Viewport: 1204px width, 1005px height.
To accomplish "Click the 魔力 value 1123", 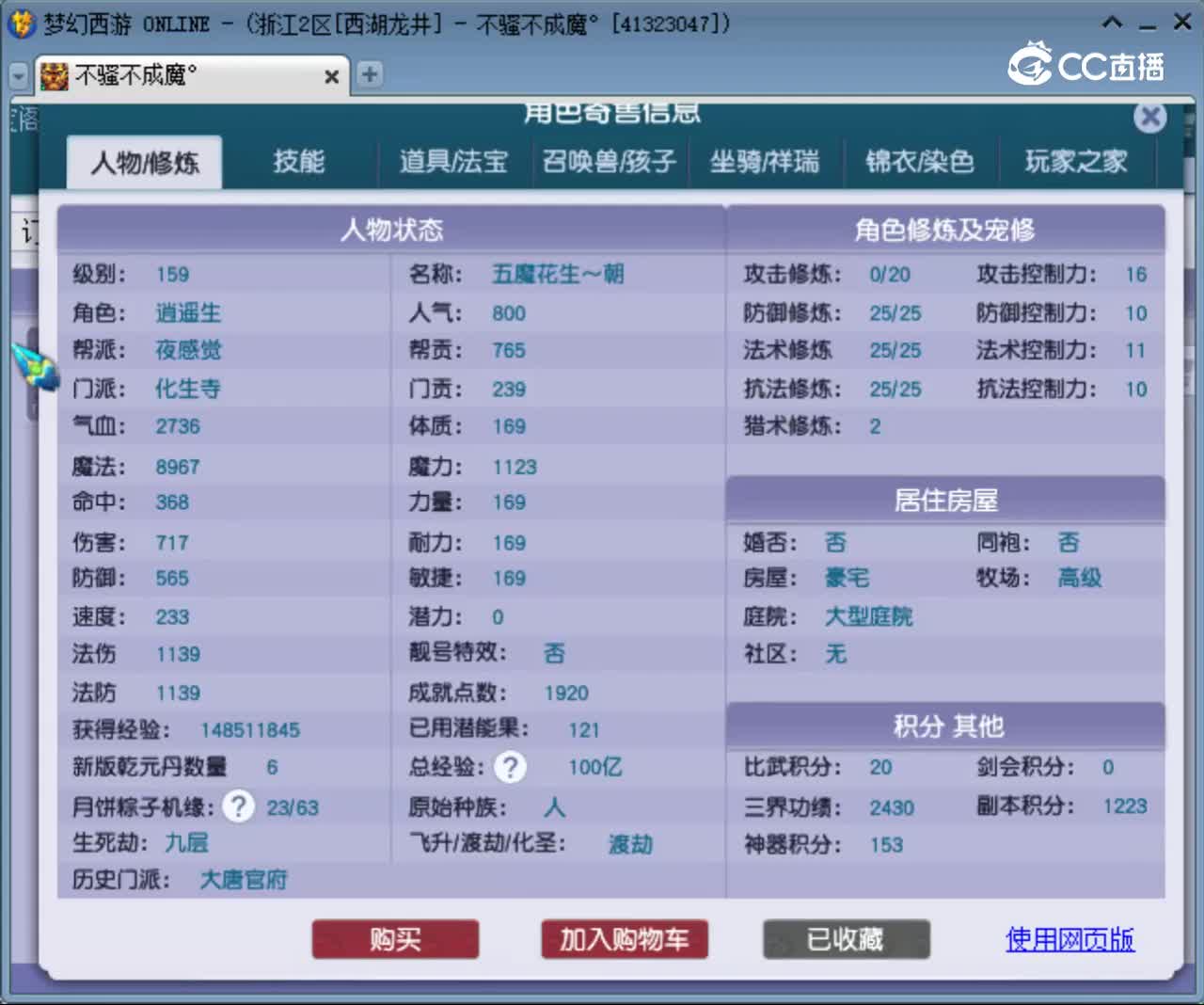I will click(x=515, y=467).
